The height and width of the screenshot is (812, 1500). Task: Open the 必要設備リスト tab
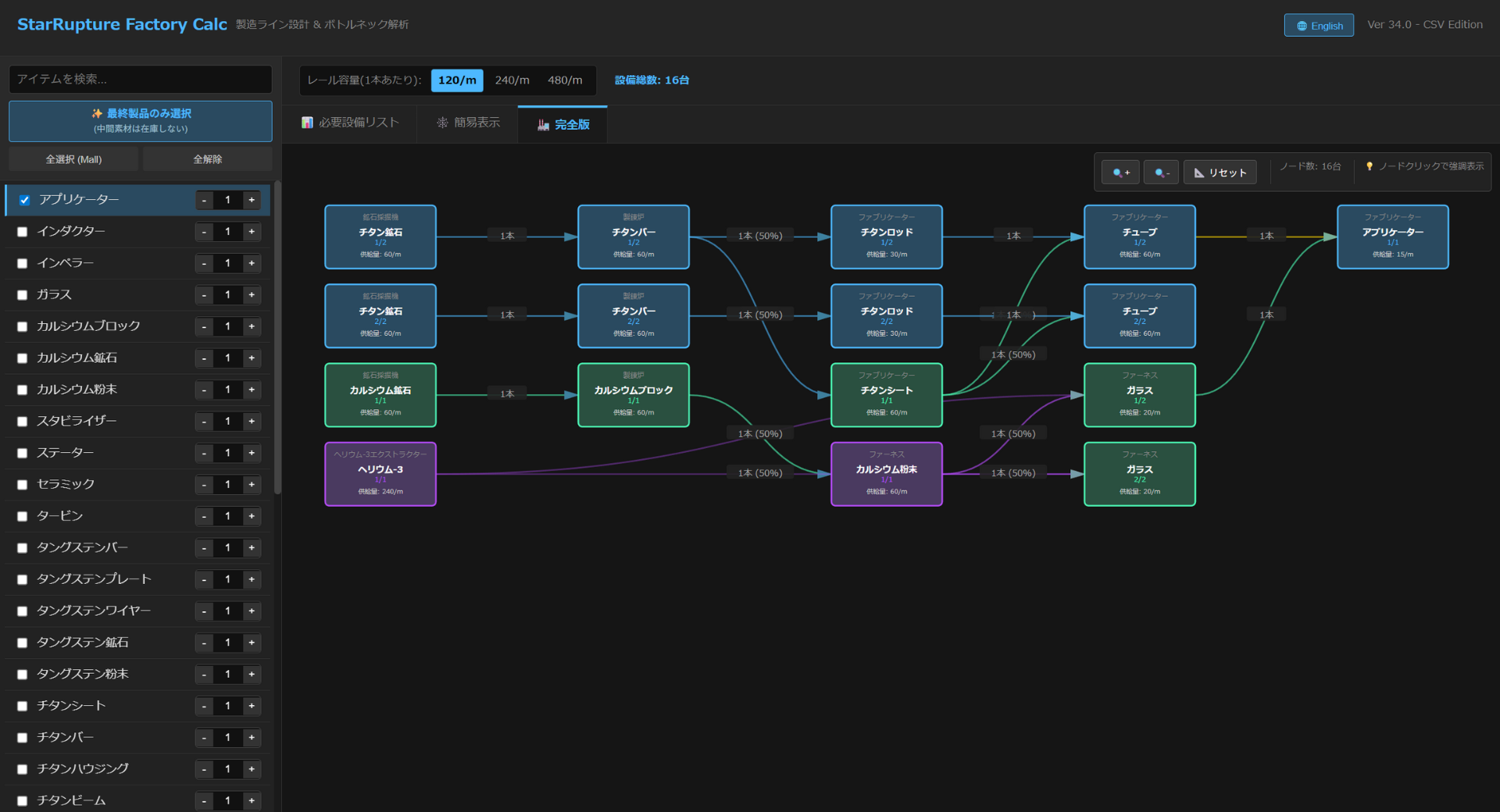[x=350, y=123]
